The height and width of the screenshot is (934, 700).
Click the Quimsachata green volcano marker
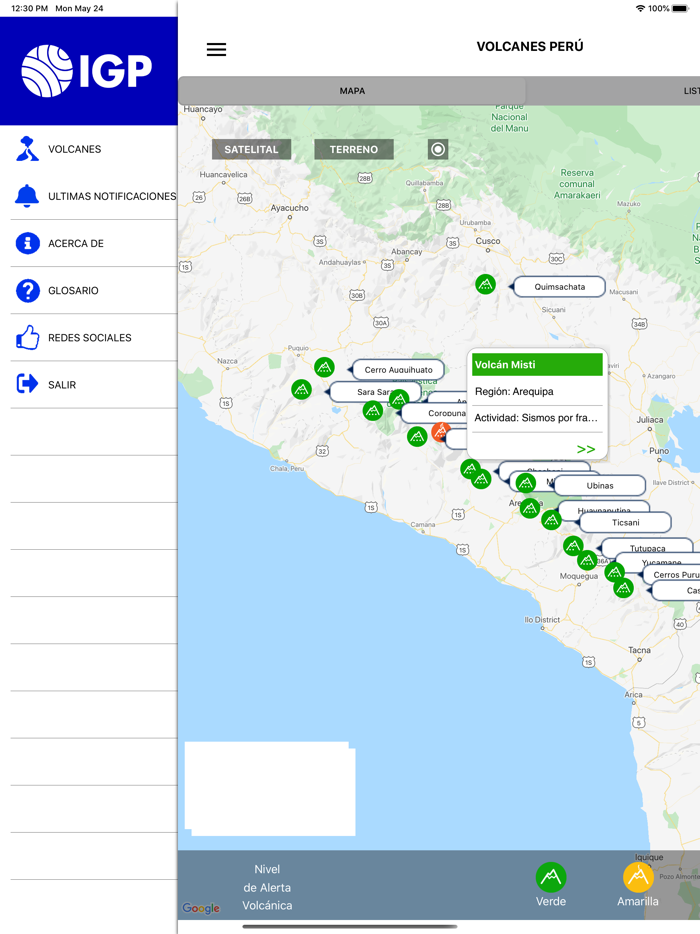[x=485, y=284]
